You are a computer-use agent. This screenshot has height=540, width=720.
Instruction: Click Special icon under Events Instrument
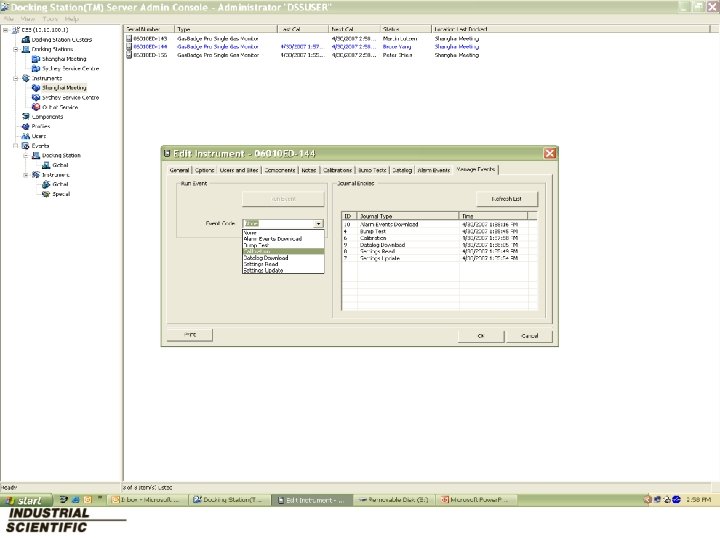click(x=46, y=194)
